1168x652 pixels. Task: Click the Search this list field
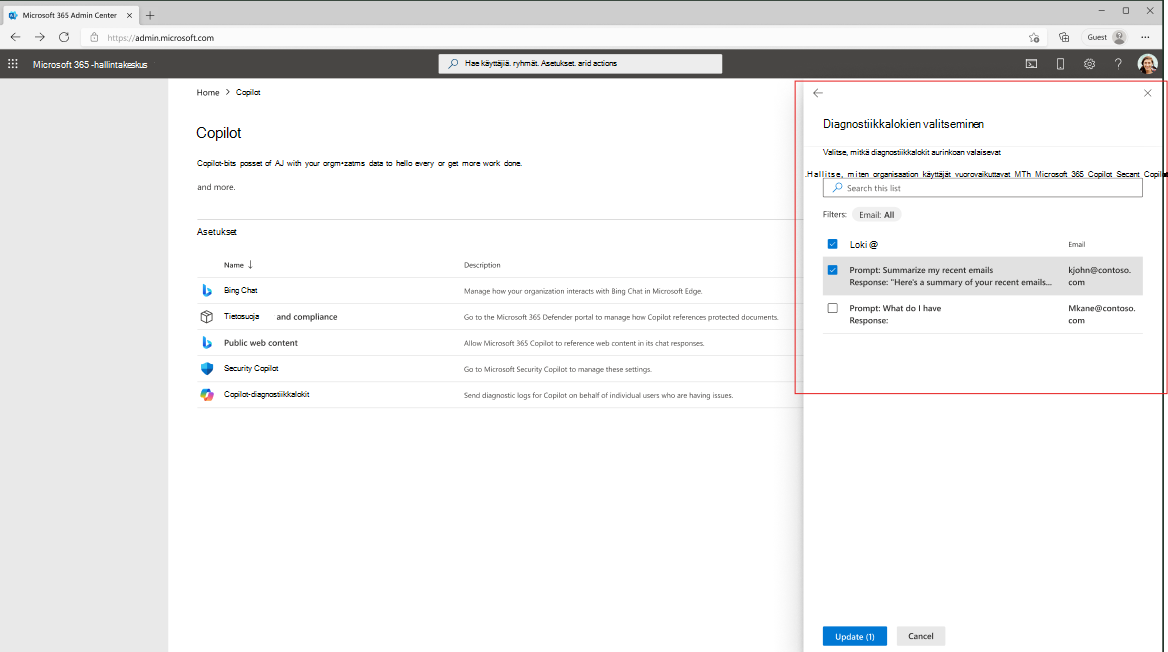coord(983,188)
